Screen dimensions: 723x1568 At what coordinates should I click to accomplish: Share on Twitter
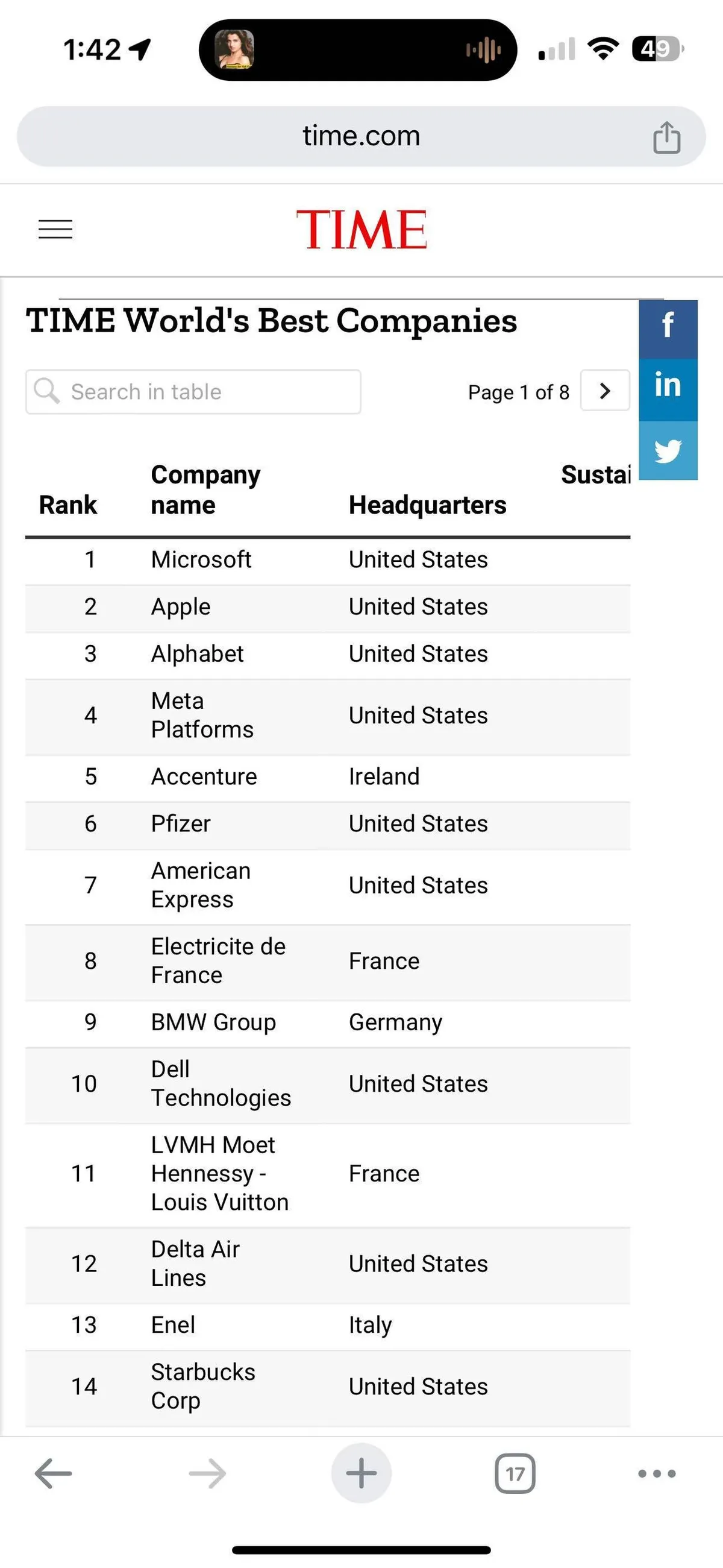point(668,451)
